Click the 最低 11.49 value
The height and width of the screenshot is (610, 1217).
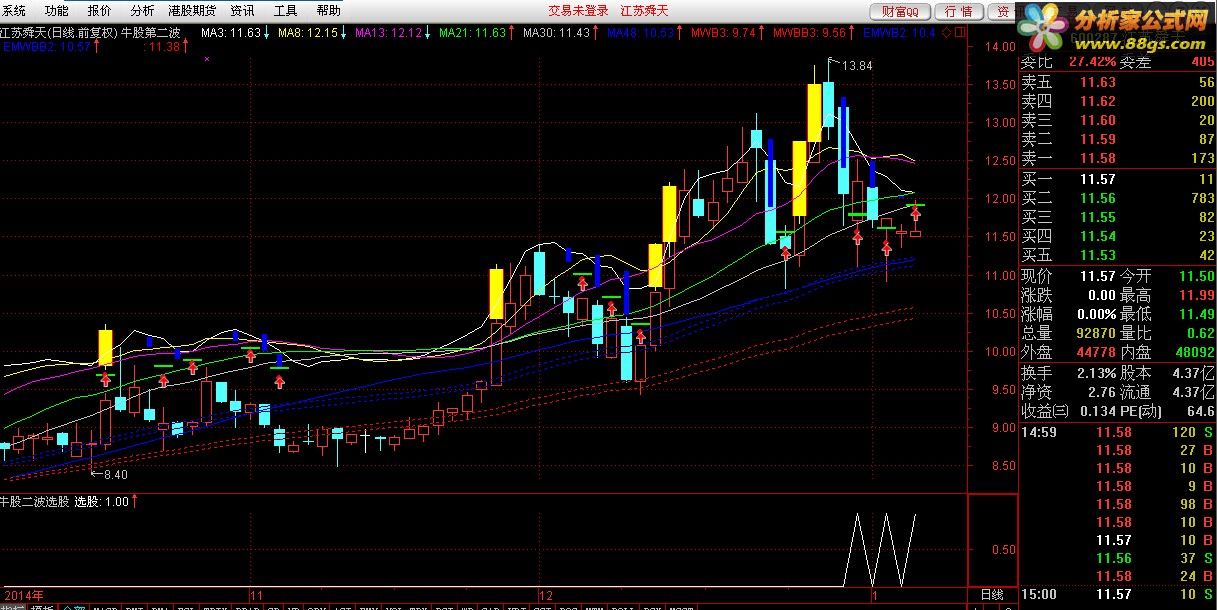coord(1196,314)
